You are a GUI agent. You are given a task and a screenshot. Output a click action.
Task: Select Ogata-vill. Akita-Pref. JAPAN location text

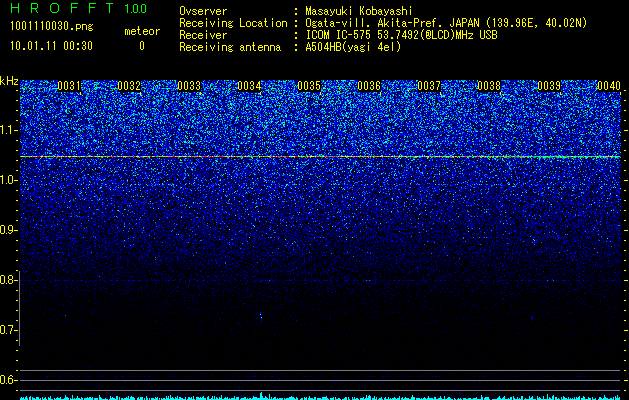(445, 23)
